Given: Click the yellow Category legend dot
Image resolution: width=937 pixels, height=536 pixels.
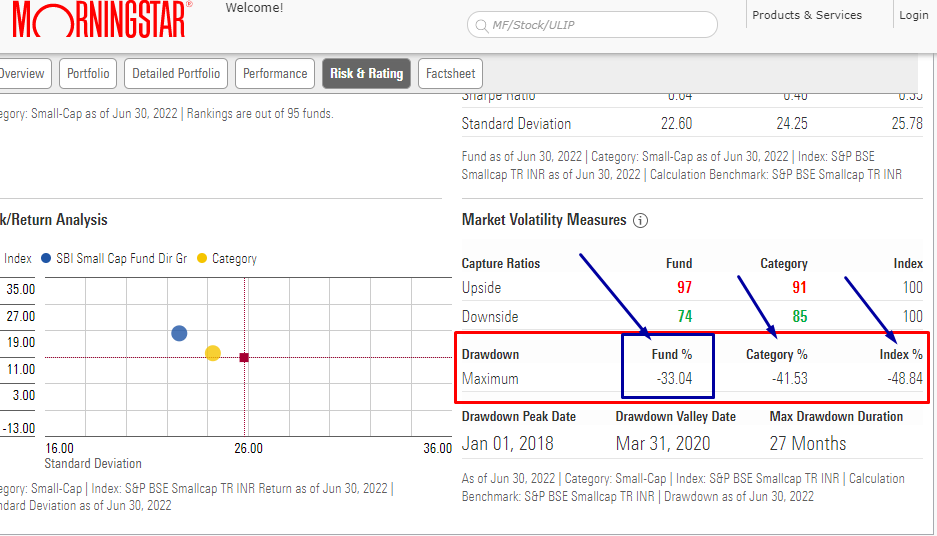Looking at the screenshot, I should [202, 258].
